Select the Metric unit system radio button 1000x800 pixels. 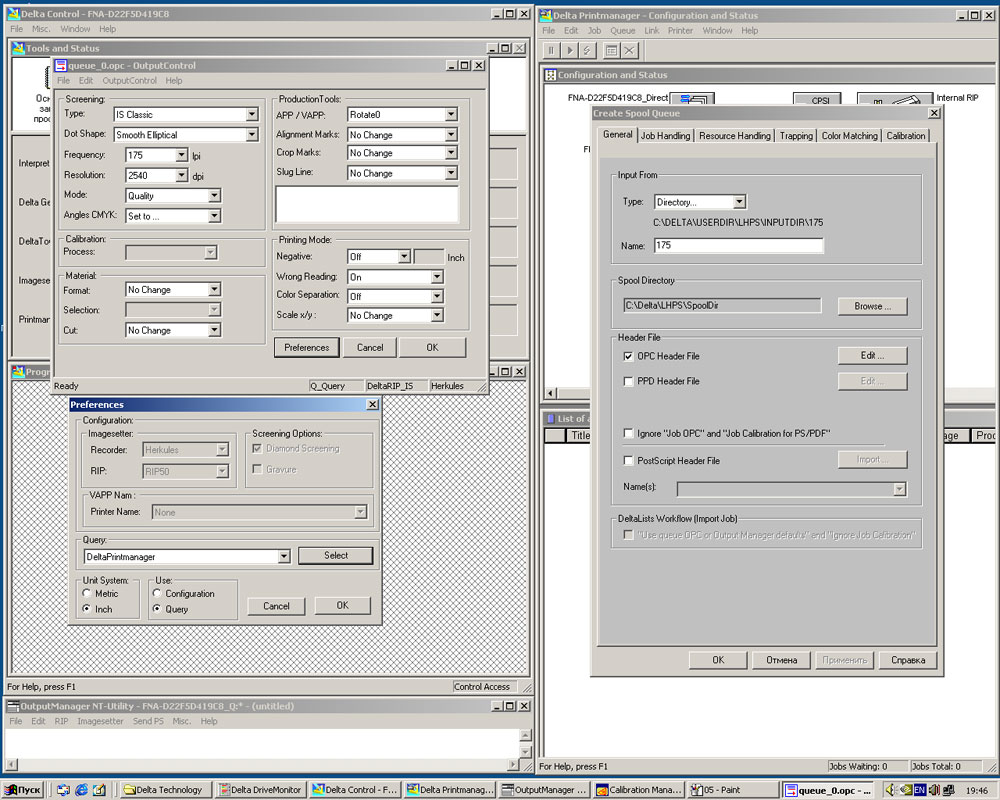click(87, 594)
